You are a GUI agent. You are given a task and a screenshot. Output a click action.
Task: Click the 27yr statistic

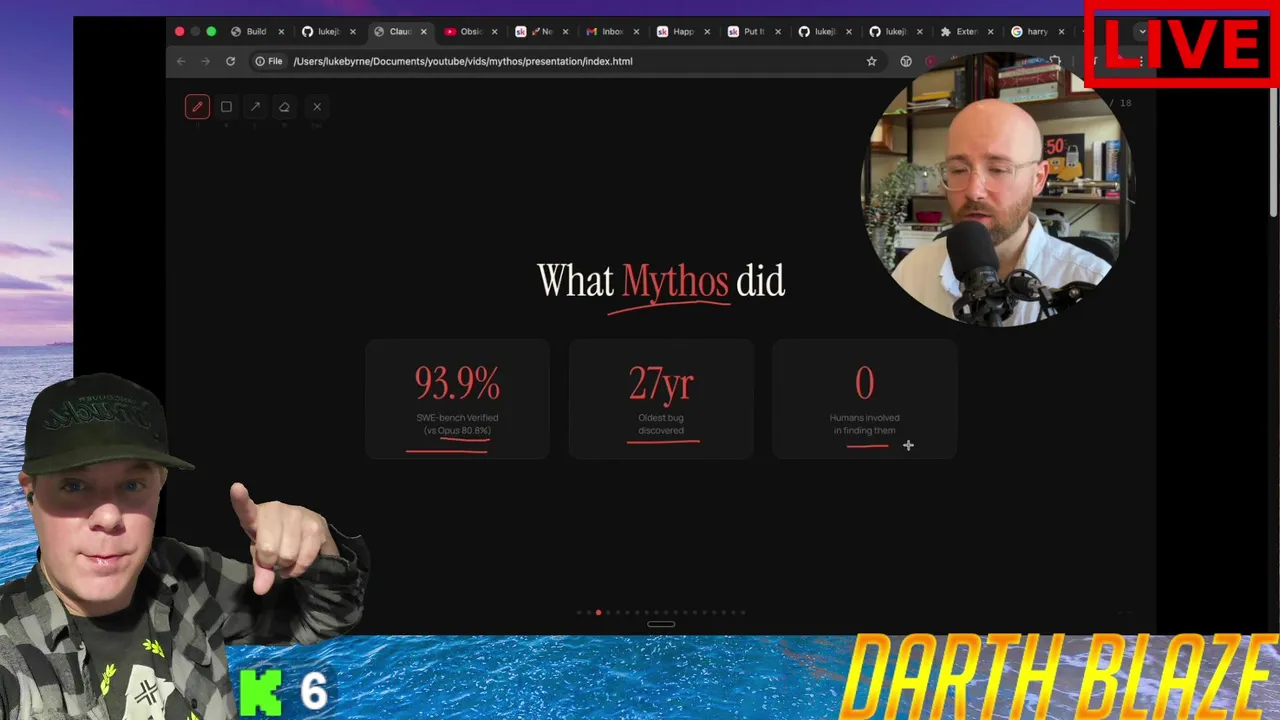[x=661, y=383]
